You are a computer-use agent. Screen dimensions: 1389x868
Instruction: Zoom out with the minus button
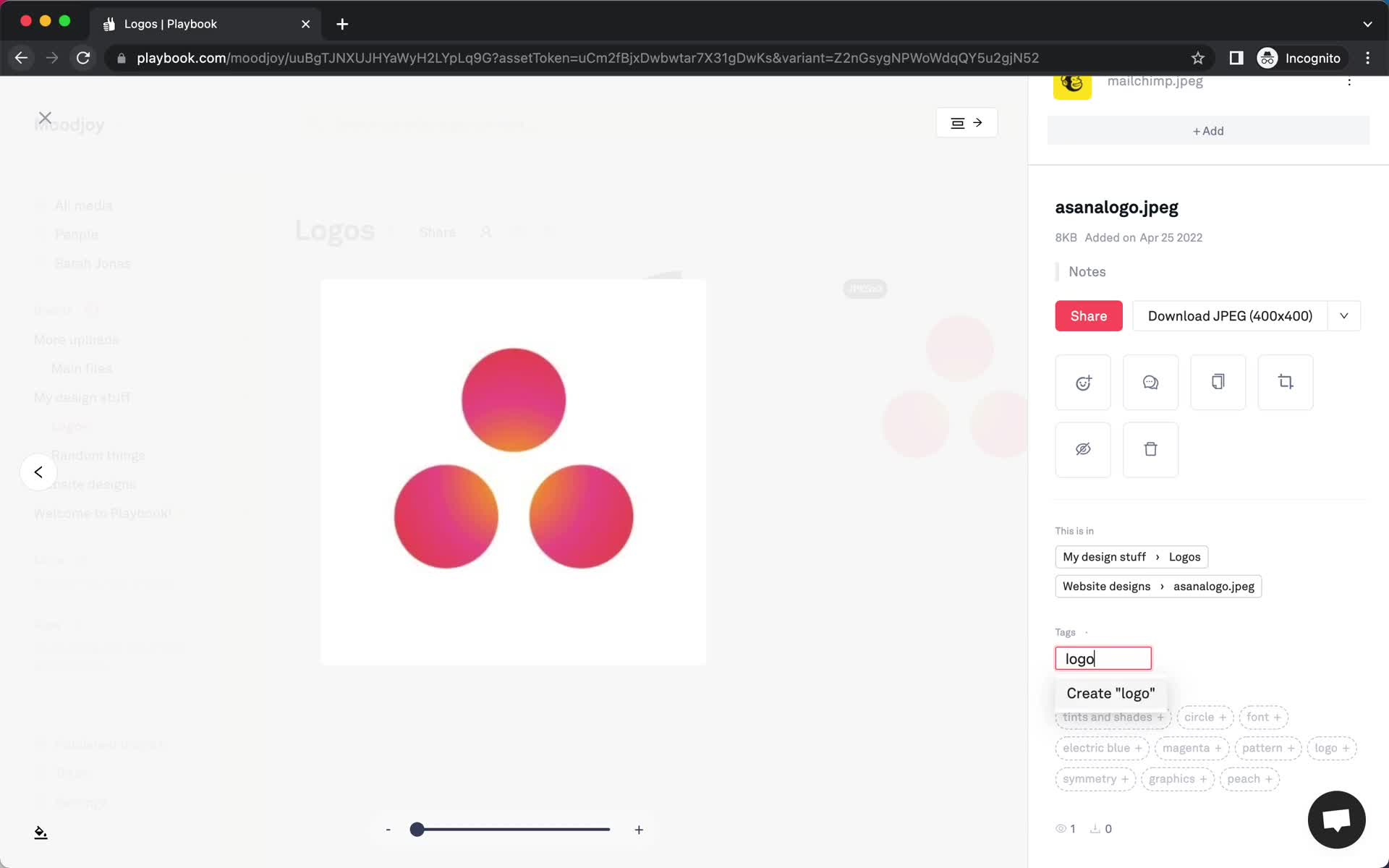point(388,830)
